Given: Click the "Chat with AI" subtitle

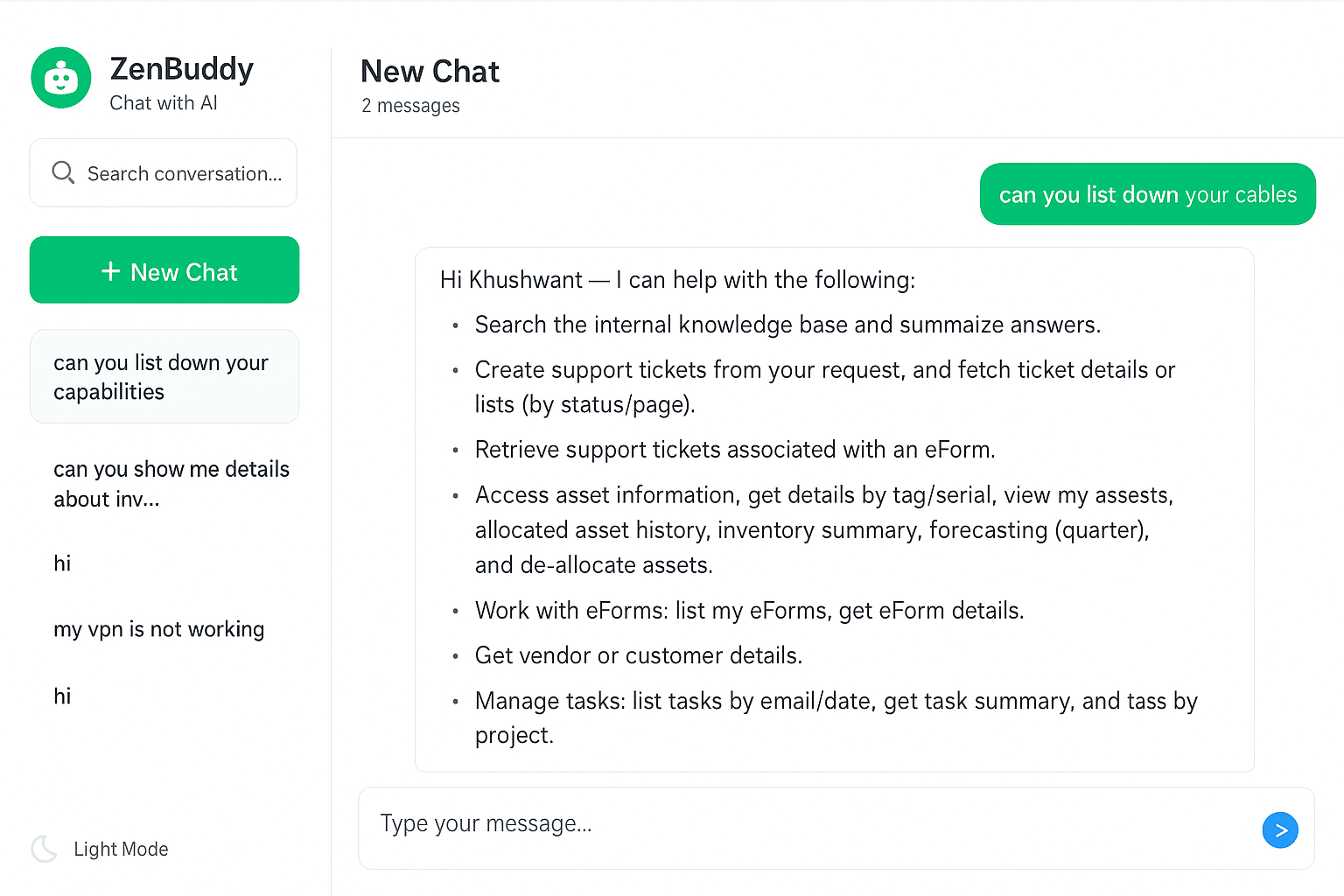Looking at the screenshot, I should coord(164,103).
